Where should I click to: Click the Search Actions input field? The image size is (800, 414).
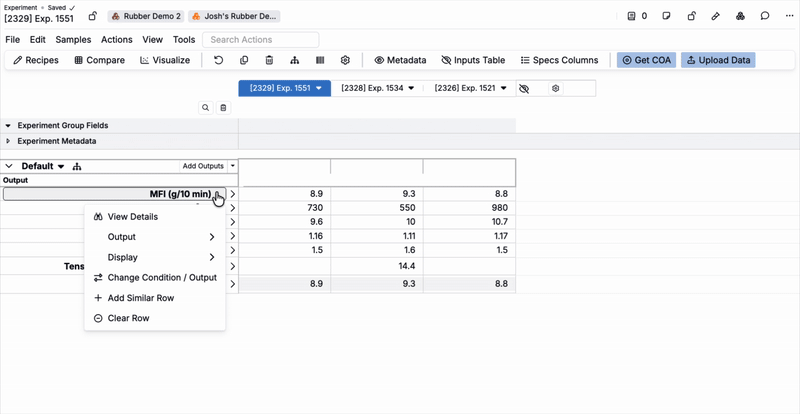pos(260,40)
